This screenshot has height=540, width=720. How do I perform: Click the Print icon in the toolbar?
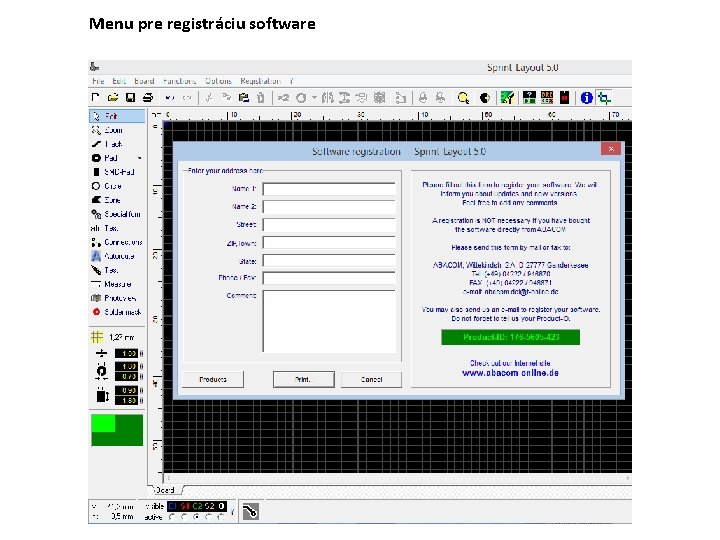coord(148,97)
